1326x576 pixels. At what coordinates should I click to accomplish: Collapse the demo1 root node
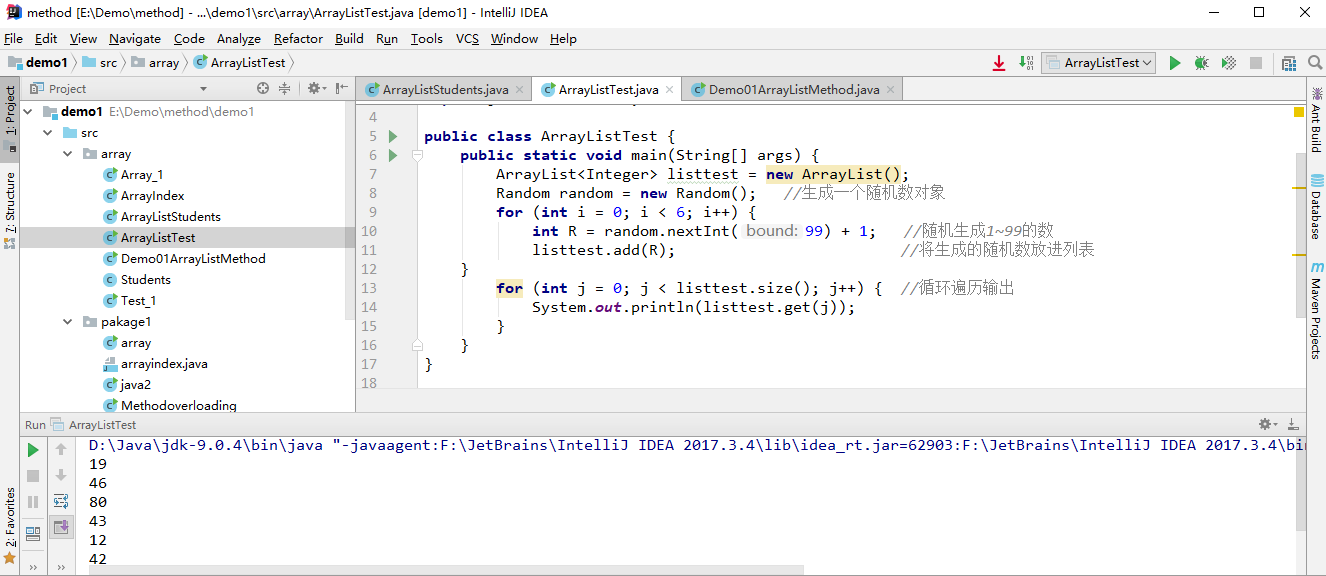(x=28, y=112)
